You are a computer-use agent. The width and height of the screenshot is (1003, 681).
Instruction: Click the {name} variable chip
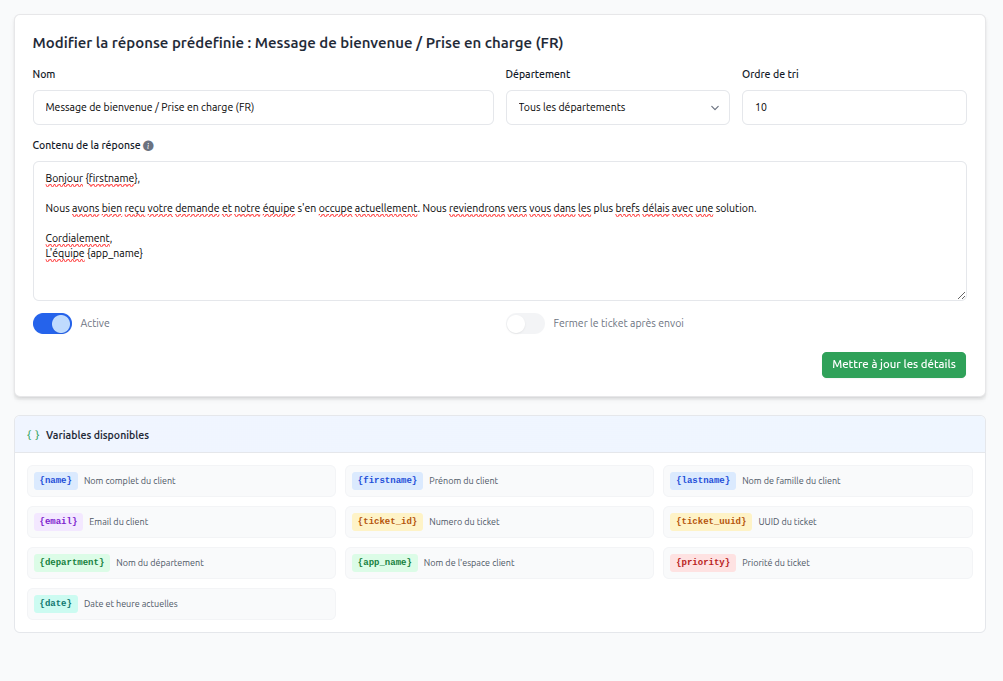(55, 480)
